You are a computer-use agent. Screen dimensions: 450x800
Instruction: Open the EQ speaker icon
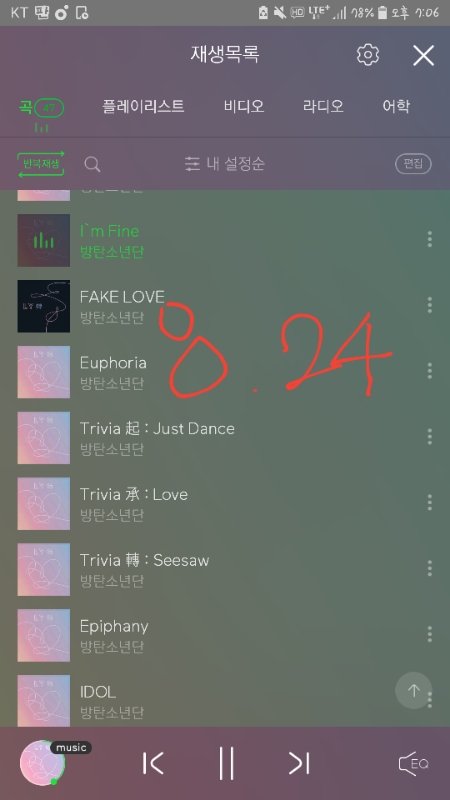pyautogui.click(x=413, y=763)
